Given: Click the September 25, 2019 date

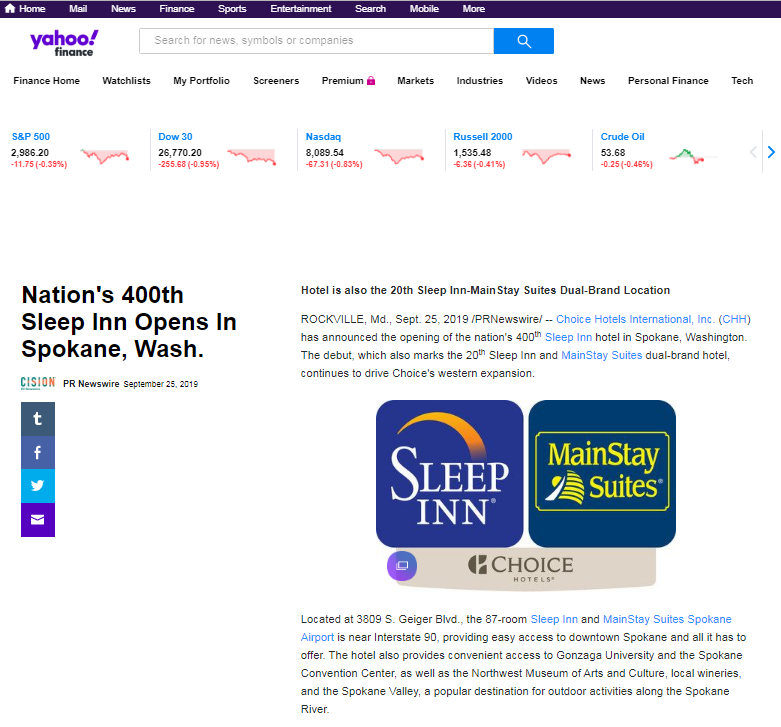Looking at the screenshot, I should coord(160,384).
